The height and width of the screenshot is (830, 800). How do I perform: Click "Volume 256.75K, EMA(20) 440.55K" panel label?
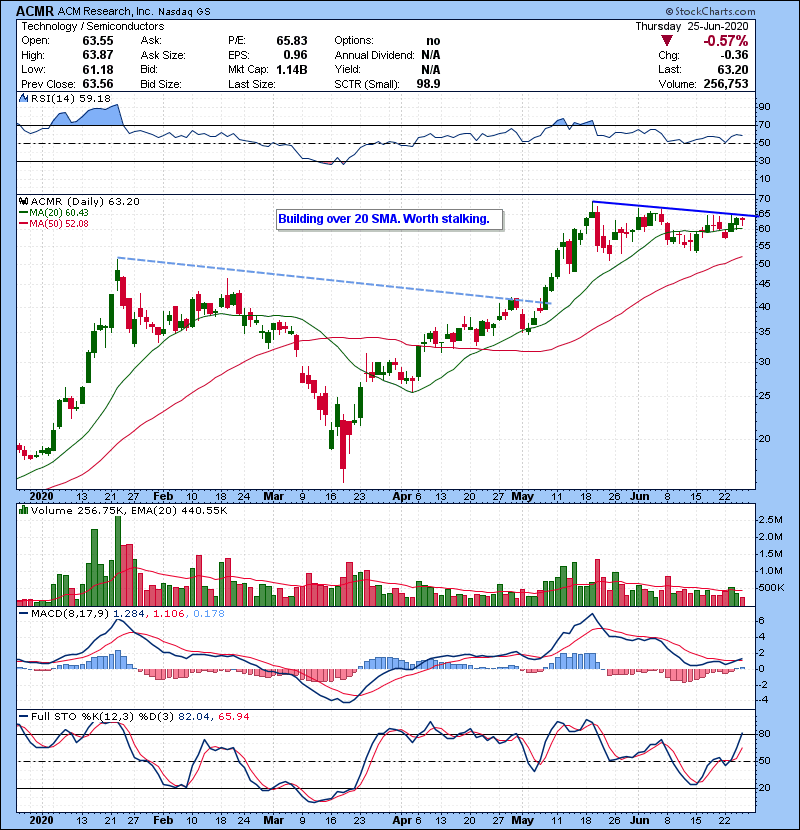tap(129, 510)
